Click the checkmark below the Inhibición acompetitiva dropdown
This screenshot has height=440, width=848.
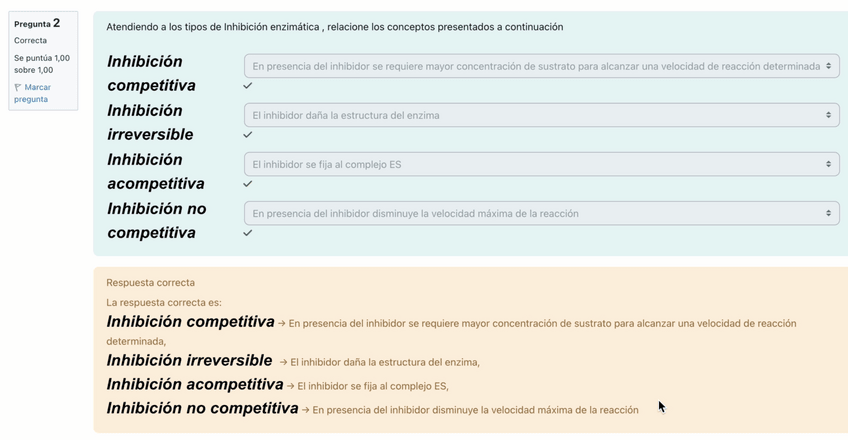tap(248, 184)
